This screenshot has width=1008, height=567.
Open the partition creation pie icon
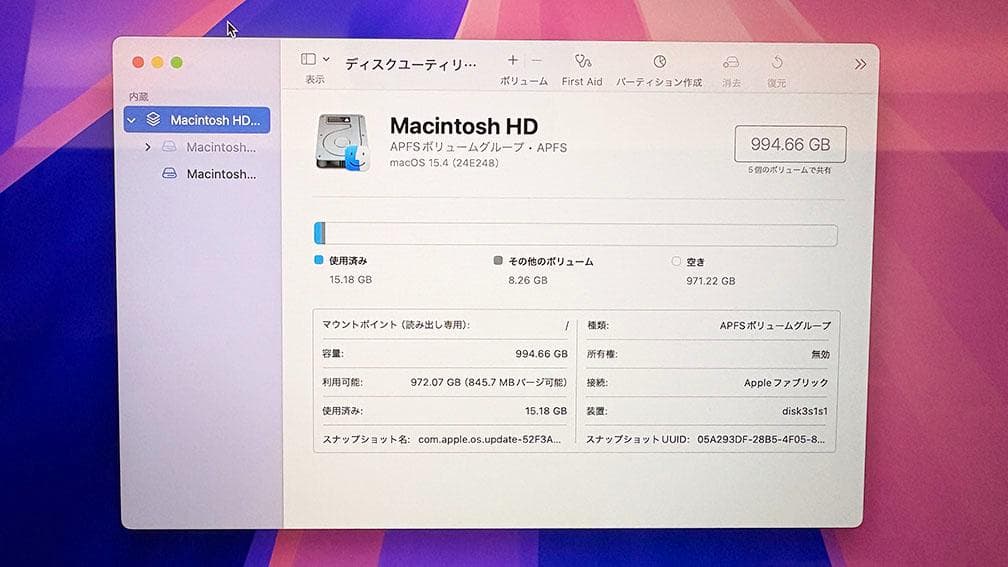tap(660, 62)
